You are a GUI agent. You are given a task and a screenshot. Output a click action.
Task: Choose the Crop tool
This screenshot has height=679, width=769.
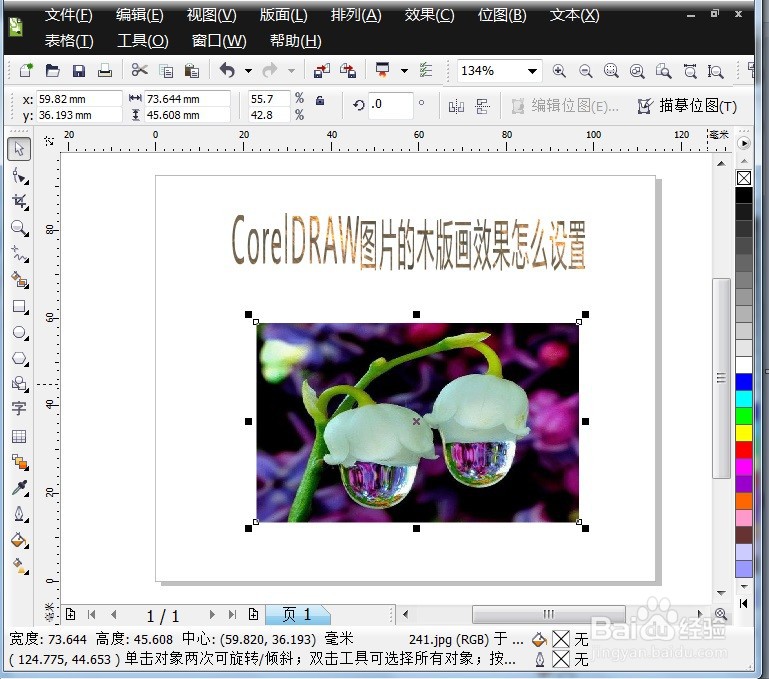19,202
